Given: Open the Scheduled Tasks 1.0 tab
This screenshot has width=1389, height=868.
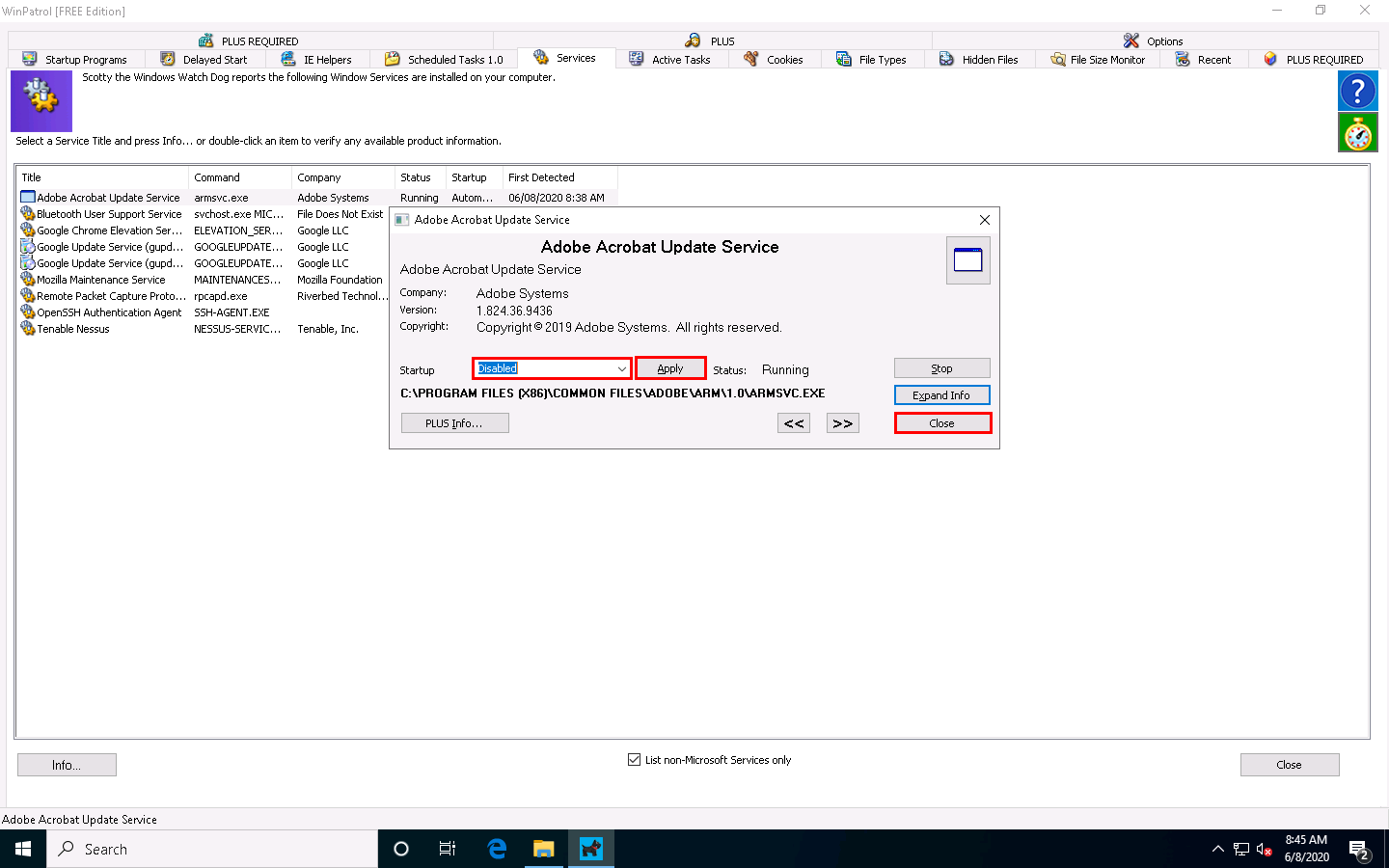Looking at the screenshot, I should click(x=444, y=60).
